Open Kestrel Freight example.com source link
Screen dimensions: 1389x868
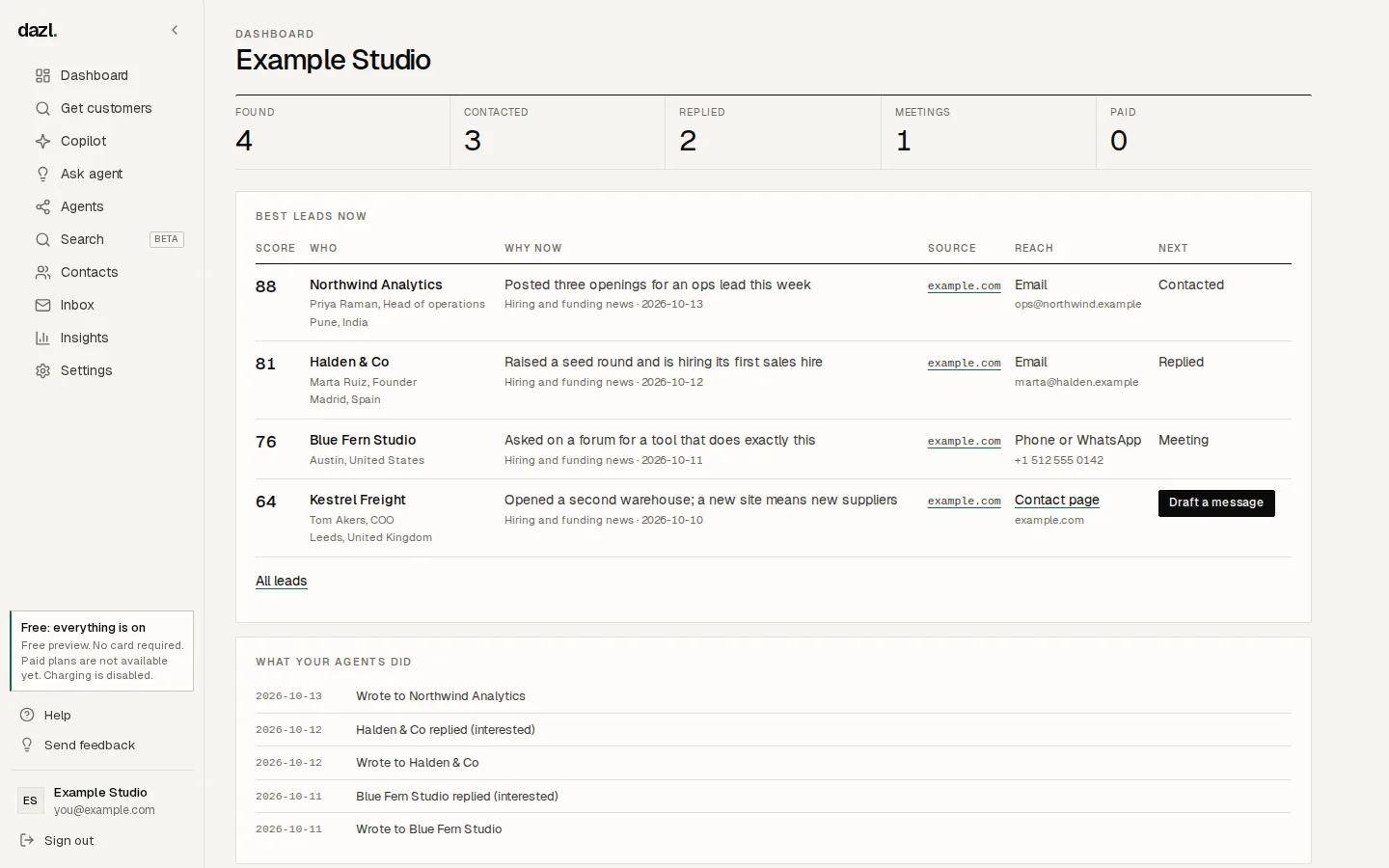pos(965,501)
